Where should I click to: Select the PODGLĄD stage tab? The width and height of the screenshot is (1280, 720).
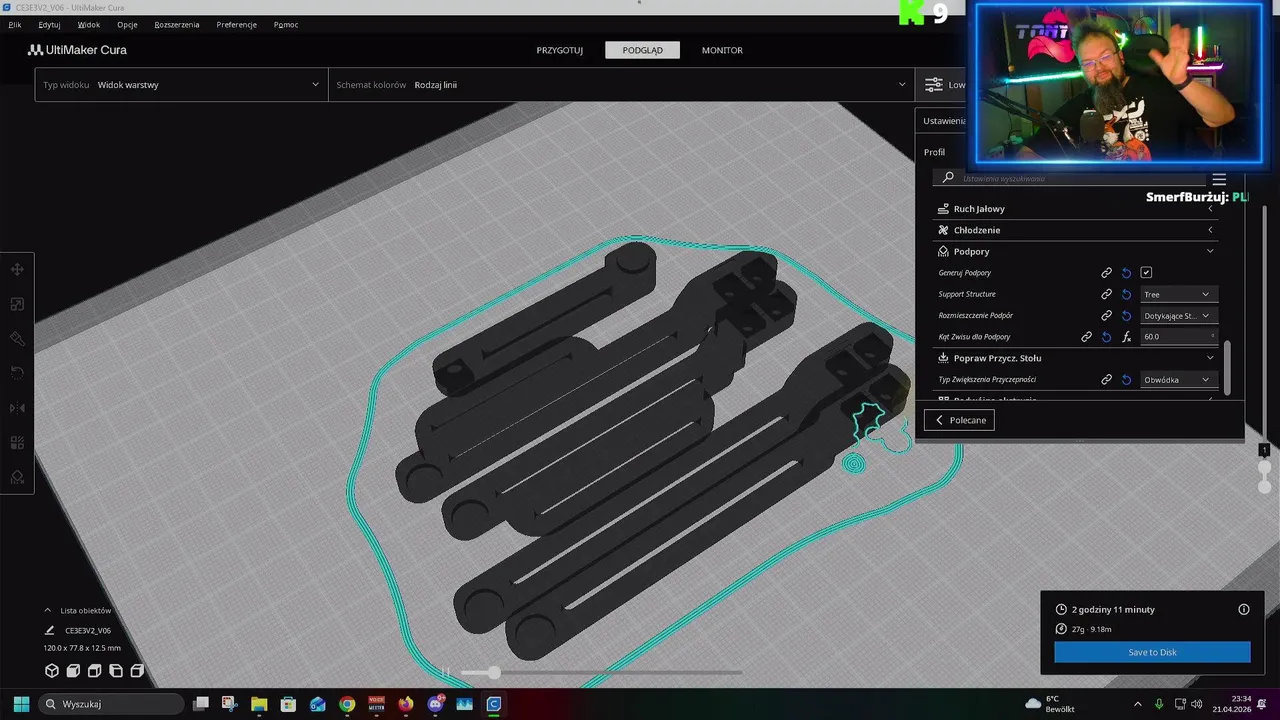click(x=642, y=50)
